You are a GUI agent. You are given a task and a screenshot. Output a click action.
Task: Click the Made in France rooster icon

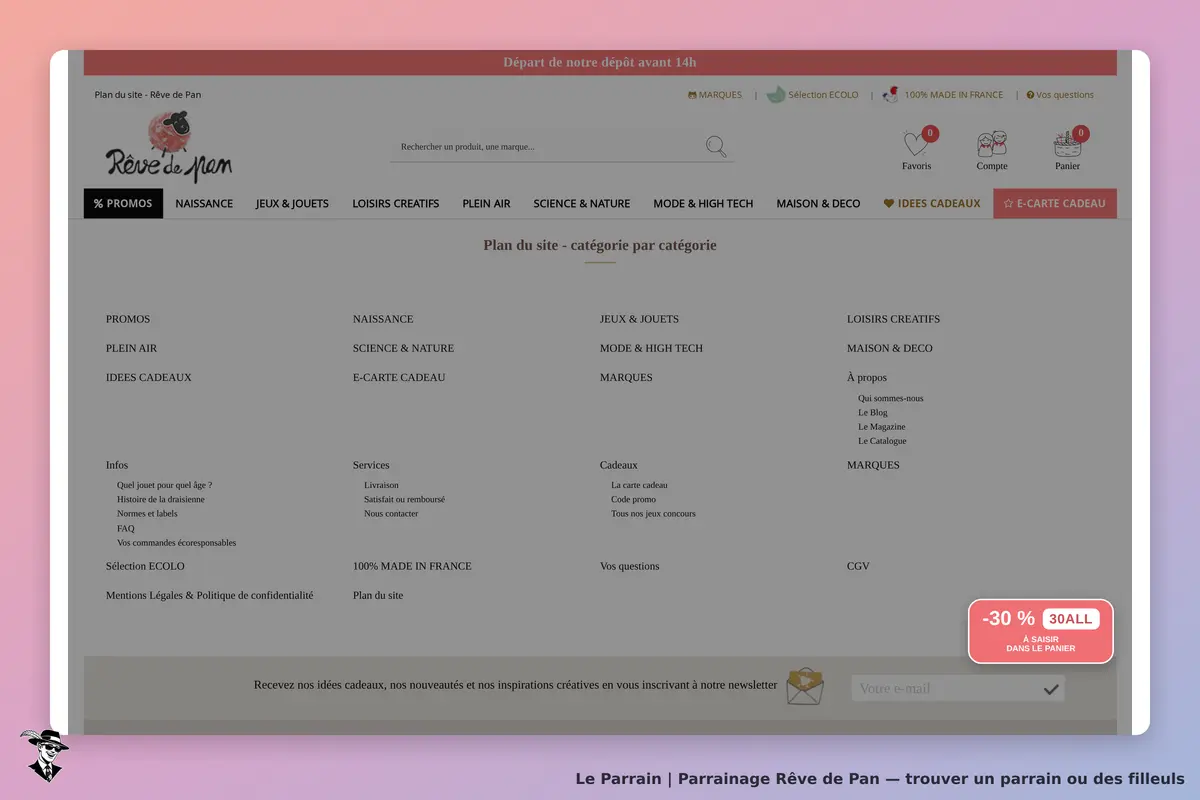click(x=890, y=95)
